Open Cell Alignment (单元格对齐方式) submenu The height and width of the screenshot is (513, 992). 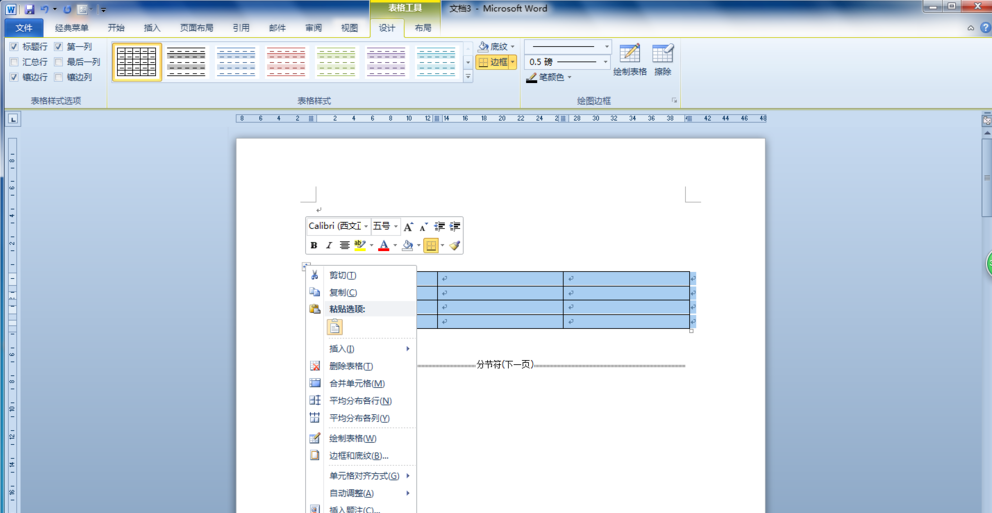point(361,476)
